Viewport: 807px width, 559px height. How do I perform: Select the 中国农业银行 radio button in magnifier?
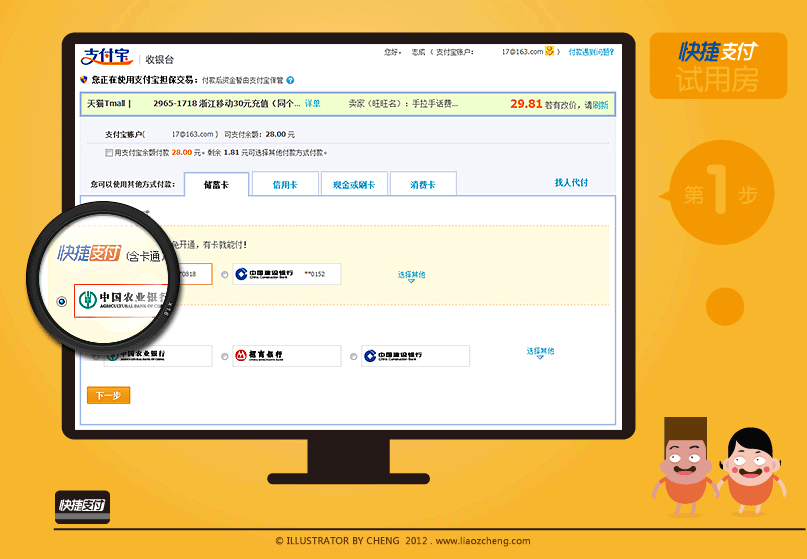62,302
